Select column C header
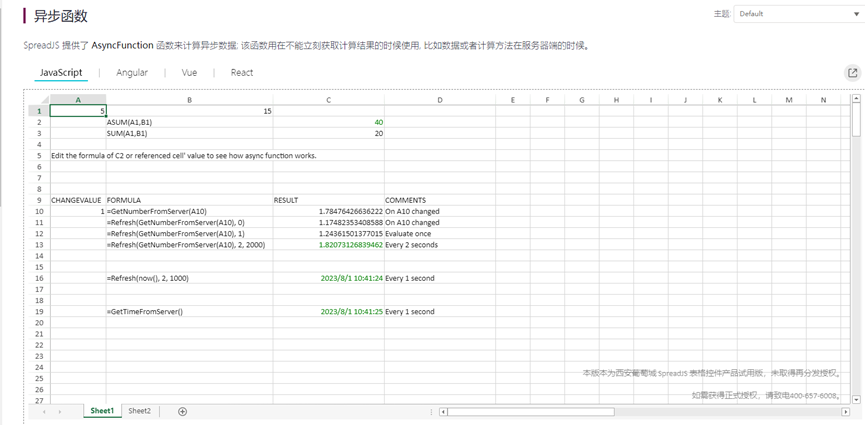 coord(329,100)
